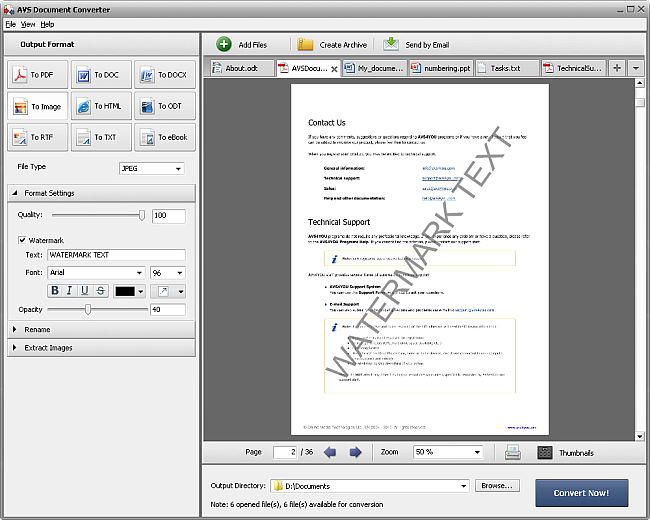Go to the previous page with the left arrow

(330, 452)
